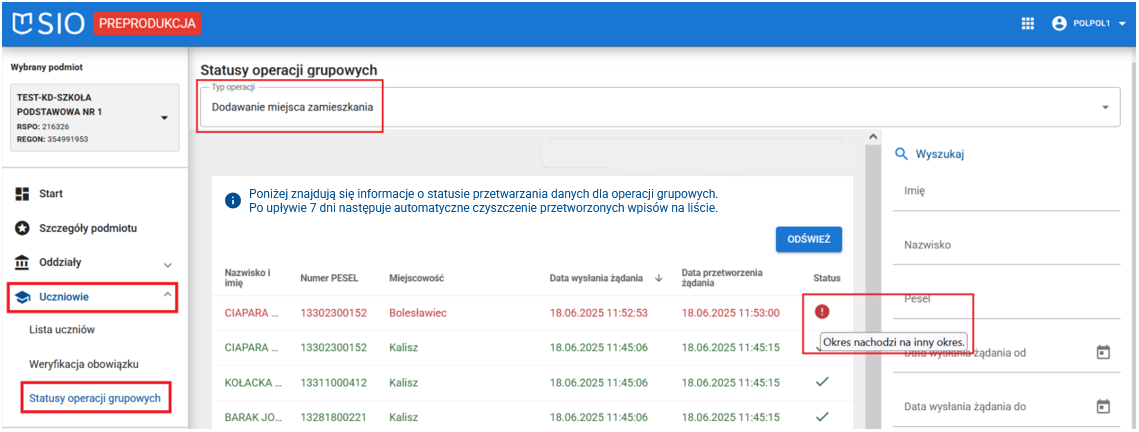Open the selected entity dropdown TEST-KD-SZKOŁA
Screen dimensions: 1139x432
[164, 118]
